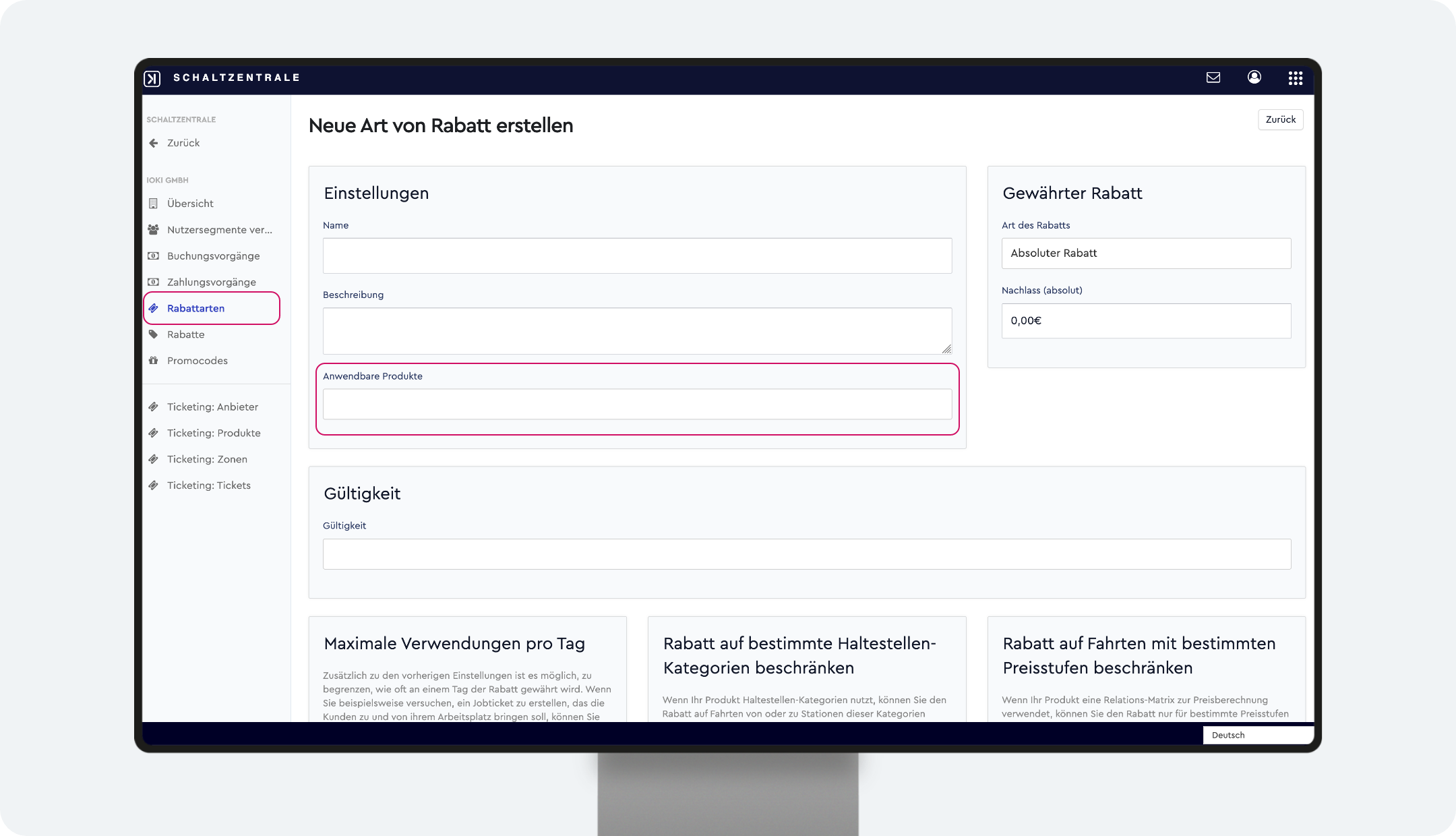Click the Ticketing: Zonen ticket icon
1456x836 pixels.
[x=153, y=459]
